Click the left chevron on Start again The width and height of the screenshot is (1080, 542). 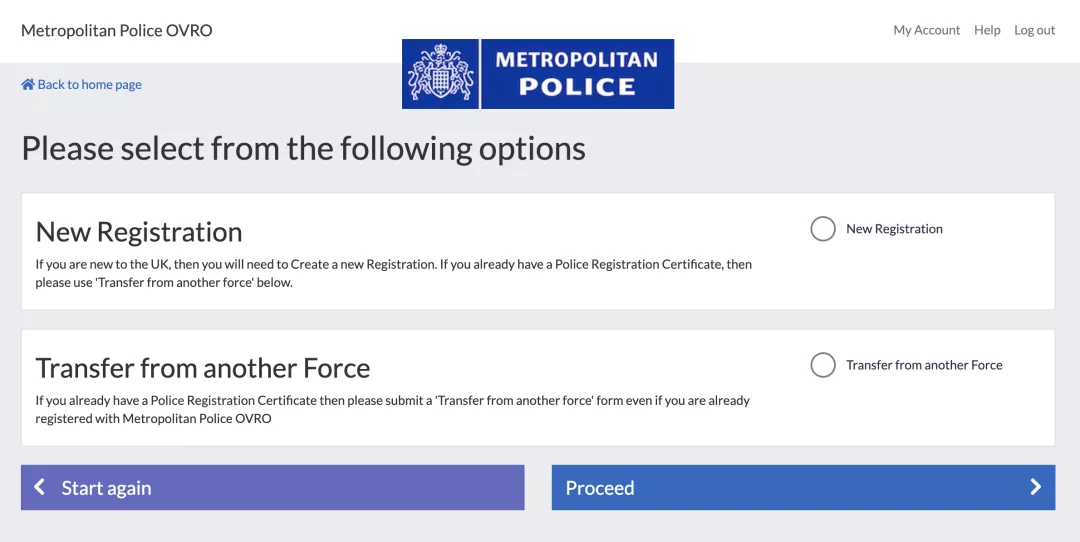[40, 488]
